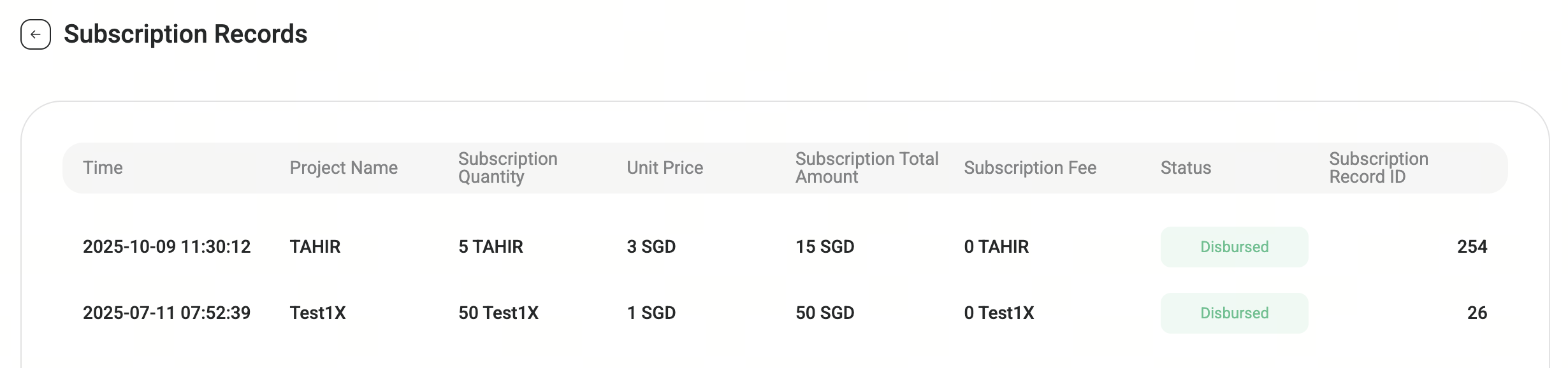Click the Subscription Records page title
1568x368 pixels.
[185, 34]
